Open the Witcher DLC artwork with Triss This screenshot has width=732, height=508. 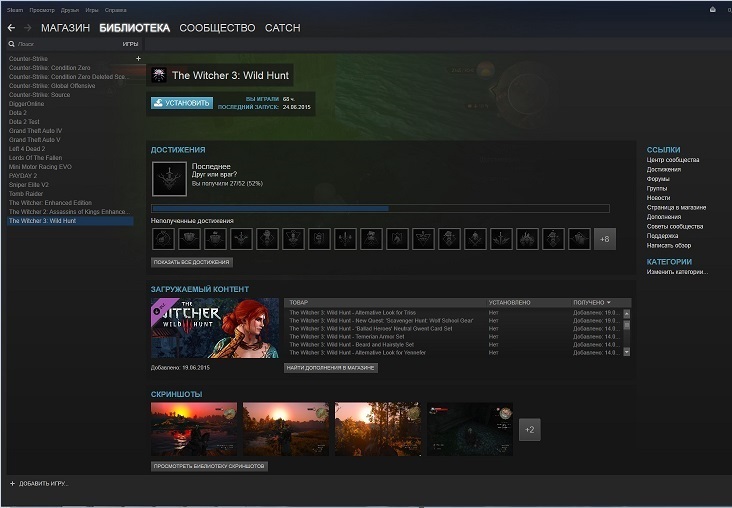(215, 328)
